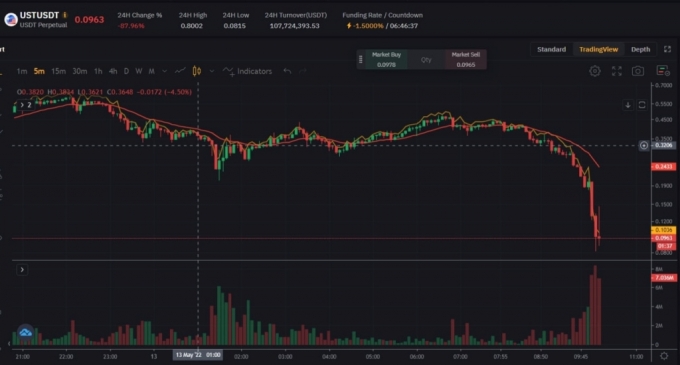Open chart settings gear in toolbar
Screen dimensions: 680x365
(595, 71)
